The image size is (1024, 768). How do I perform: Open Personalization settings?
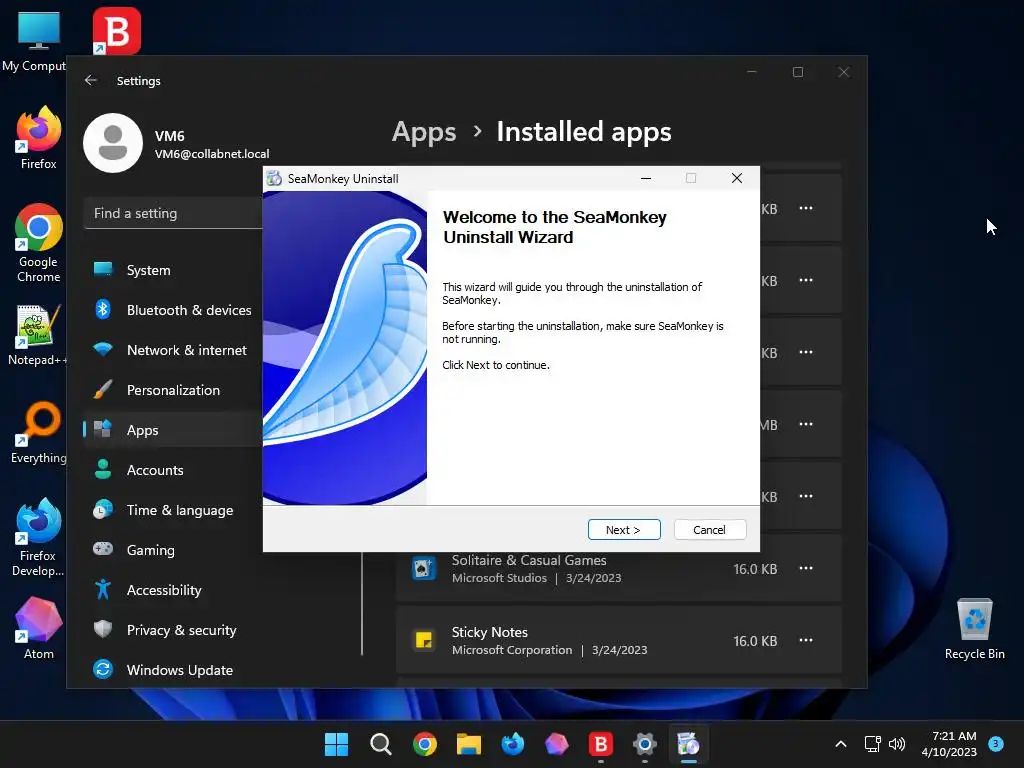tap(173, 390)
